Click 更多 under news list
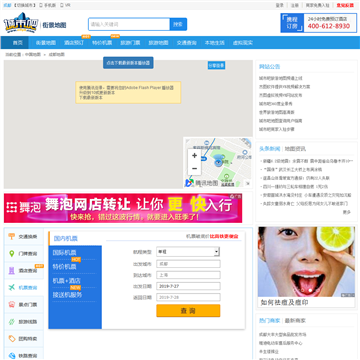360x360 pixels. pyautogui.click(x=347, y=212)
